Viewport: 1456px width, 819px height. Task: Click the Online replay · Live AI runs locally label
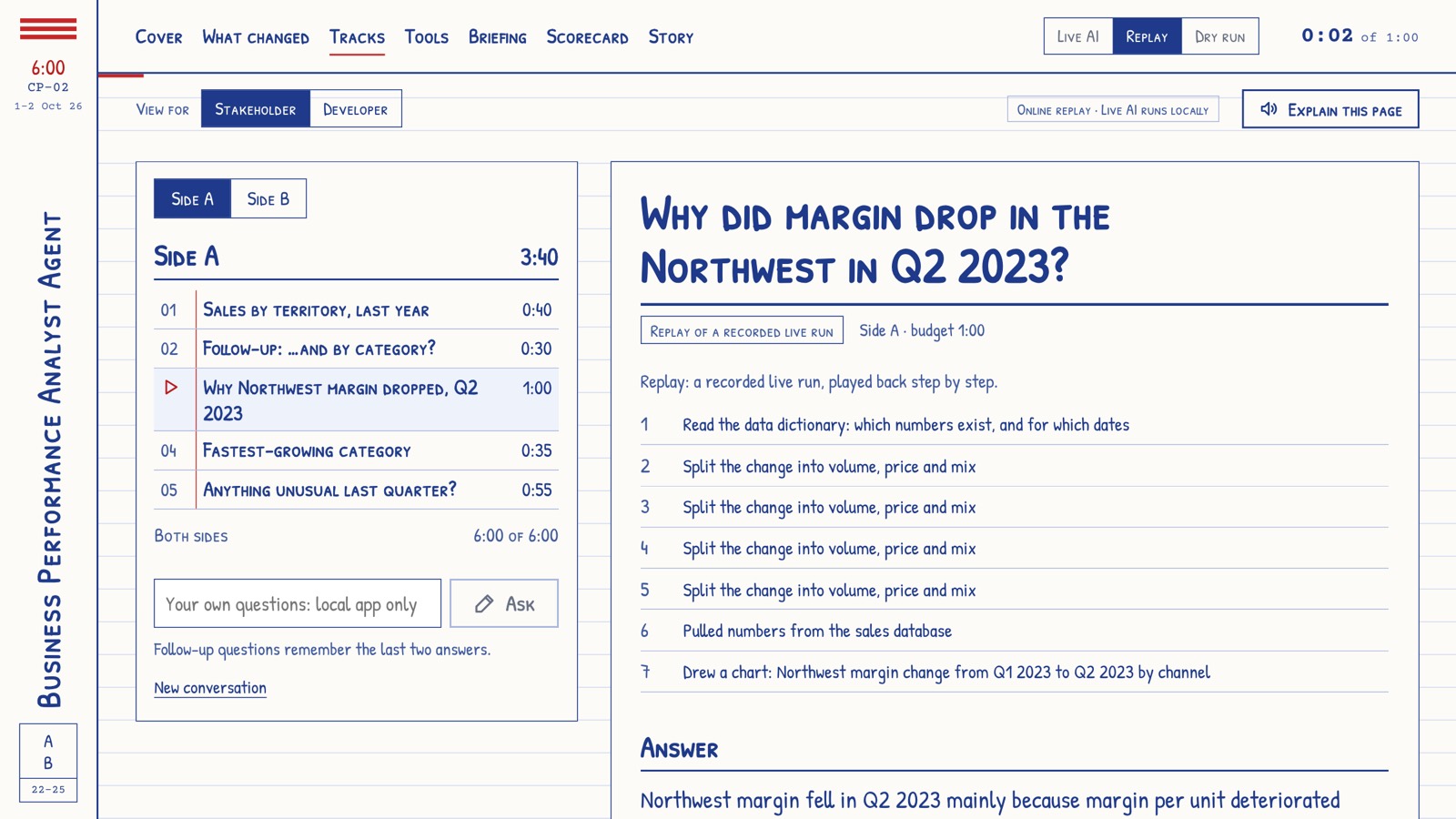pyautogui.click(x=1113, y=110)
